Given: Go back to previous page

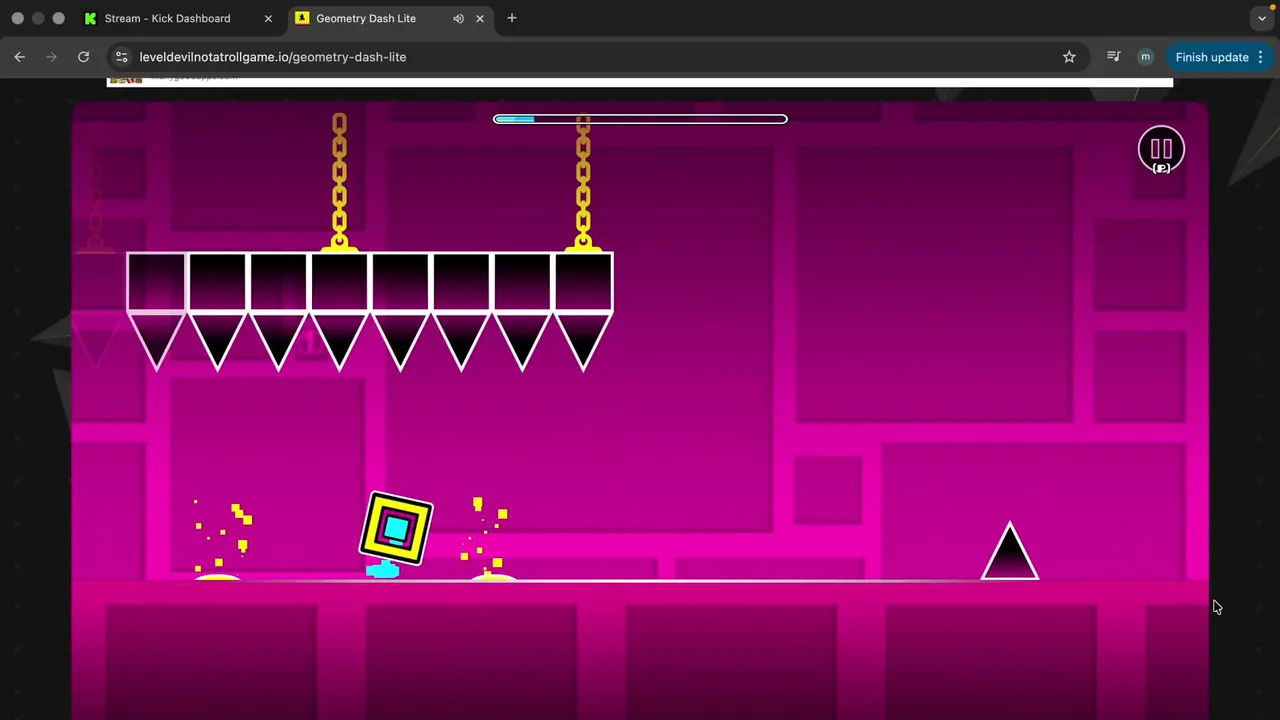Looking at the screenshot, I should (20, 57).
